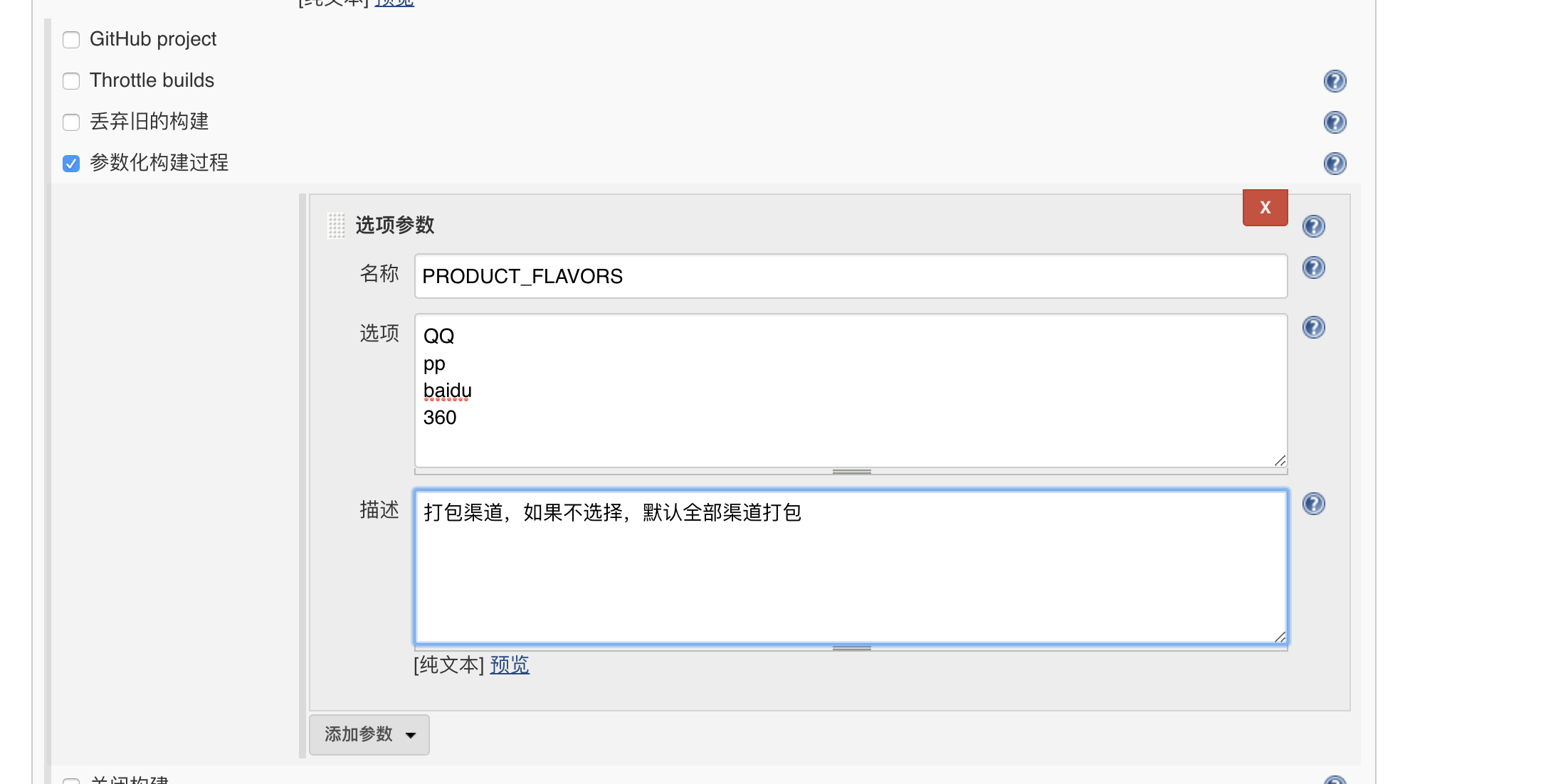Click the 描述 textarea resize corner

(1280, 637)
